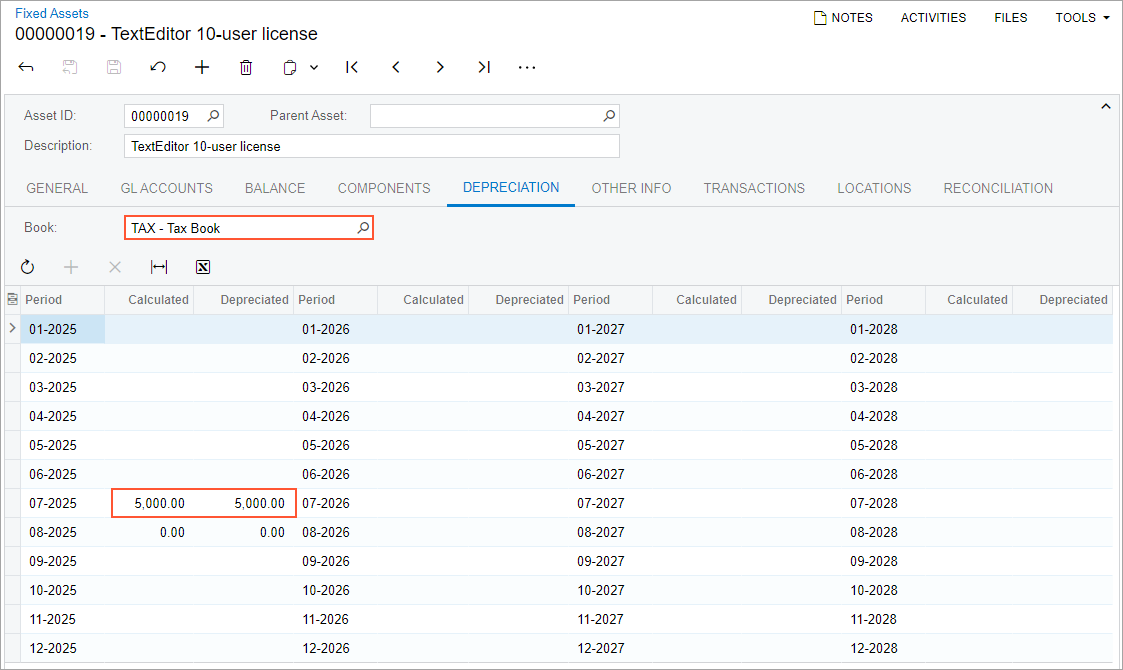Add a new fixed asset record
The image size is (1123, 670).
[202, 67]
